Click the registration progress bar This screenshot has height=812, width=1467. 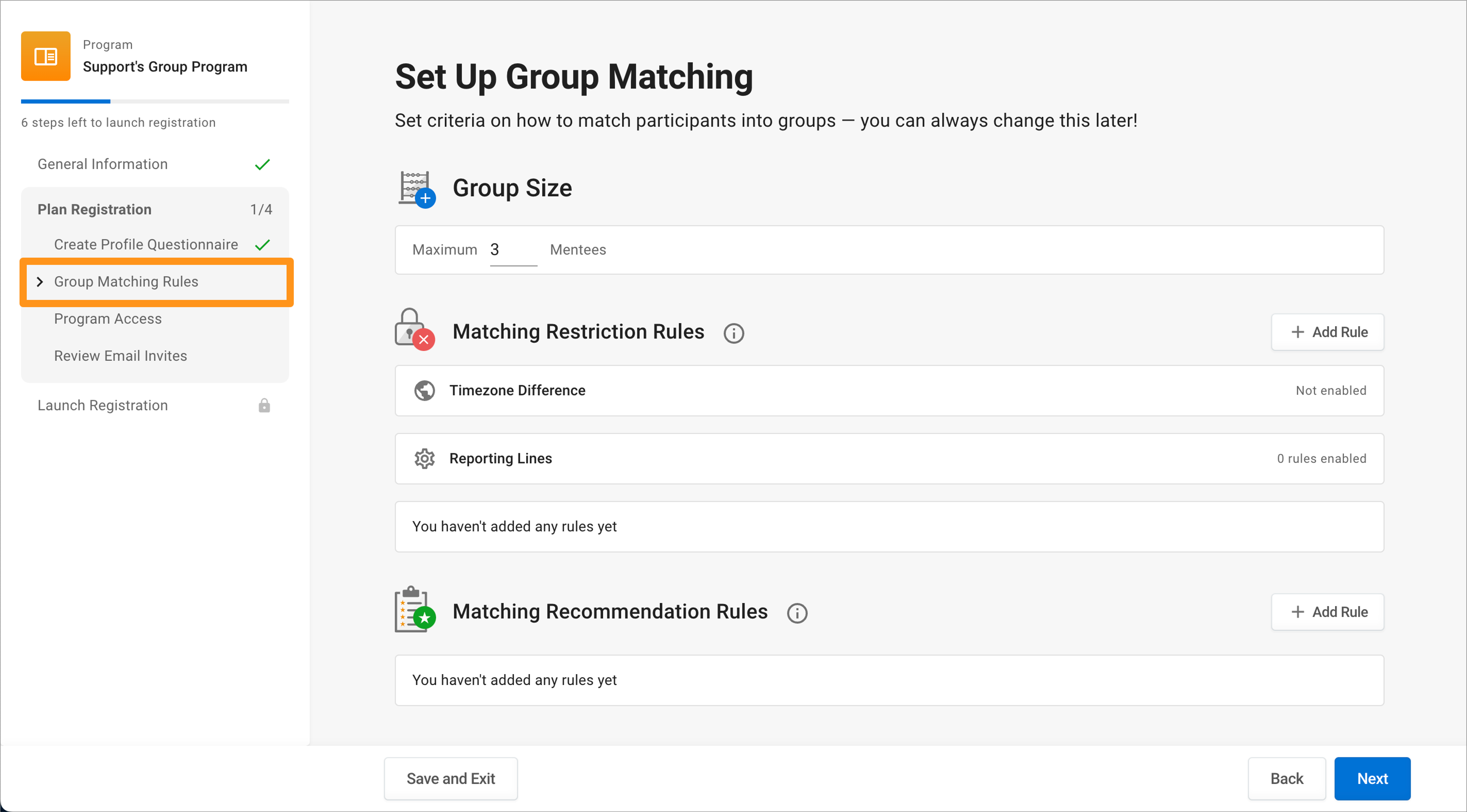coord(155,101)
